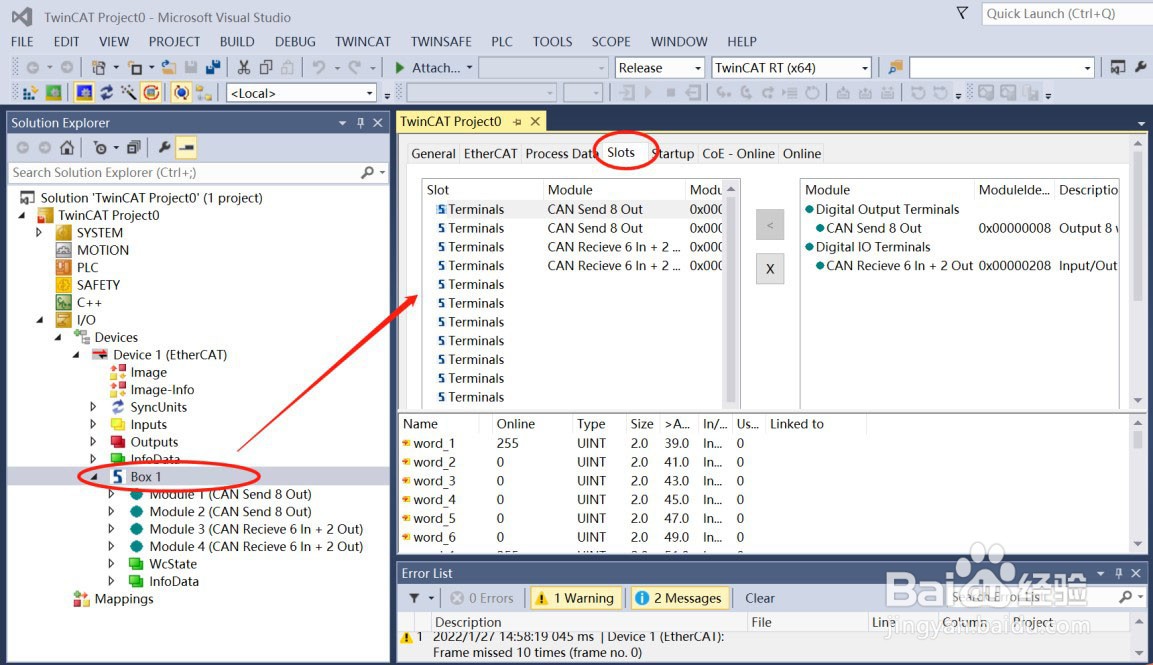Switch to the CoE - Online tab
The width and height of the screenshot is (1153, 665).
(x=738, y=154)
